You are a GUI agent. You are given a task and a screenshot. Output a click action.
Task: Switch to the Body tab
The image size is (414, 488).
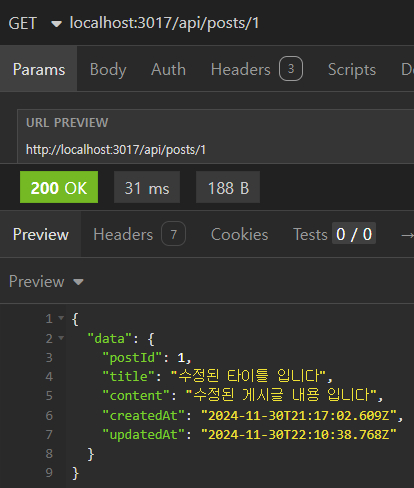pos(108,69)
